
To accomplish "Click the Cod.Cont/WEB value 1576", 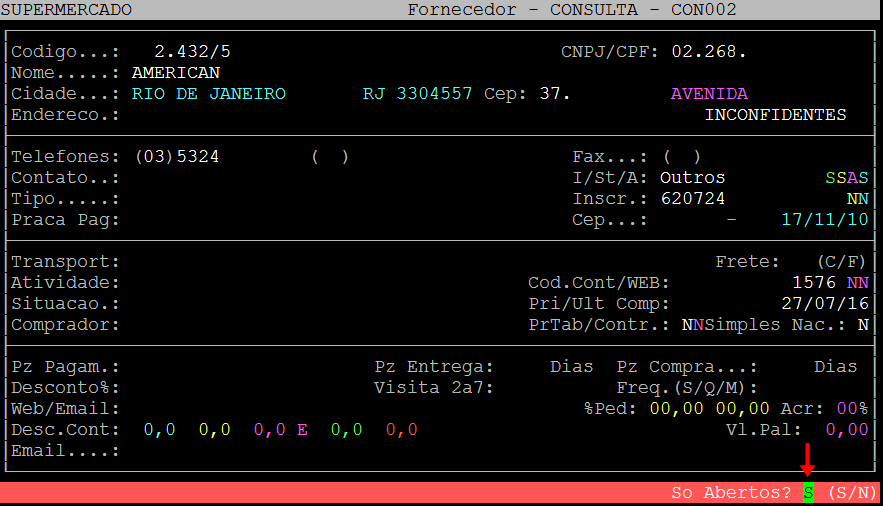I will coord(813,283).
